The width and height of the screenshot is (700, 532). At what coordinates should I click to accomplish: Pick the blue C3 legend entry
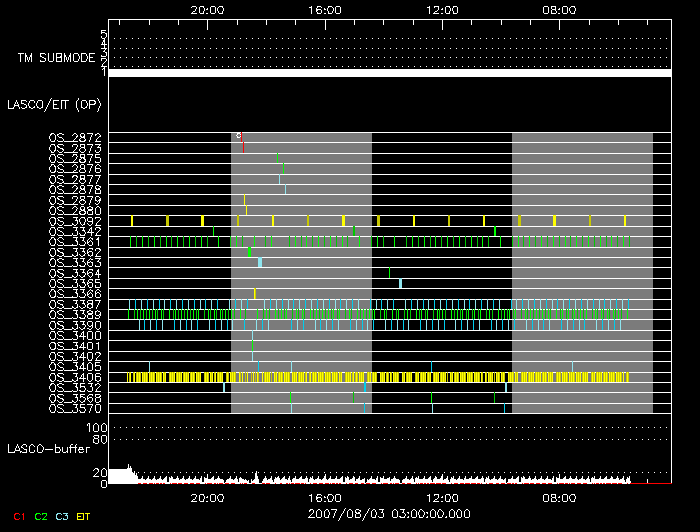63,516
